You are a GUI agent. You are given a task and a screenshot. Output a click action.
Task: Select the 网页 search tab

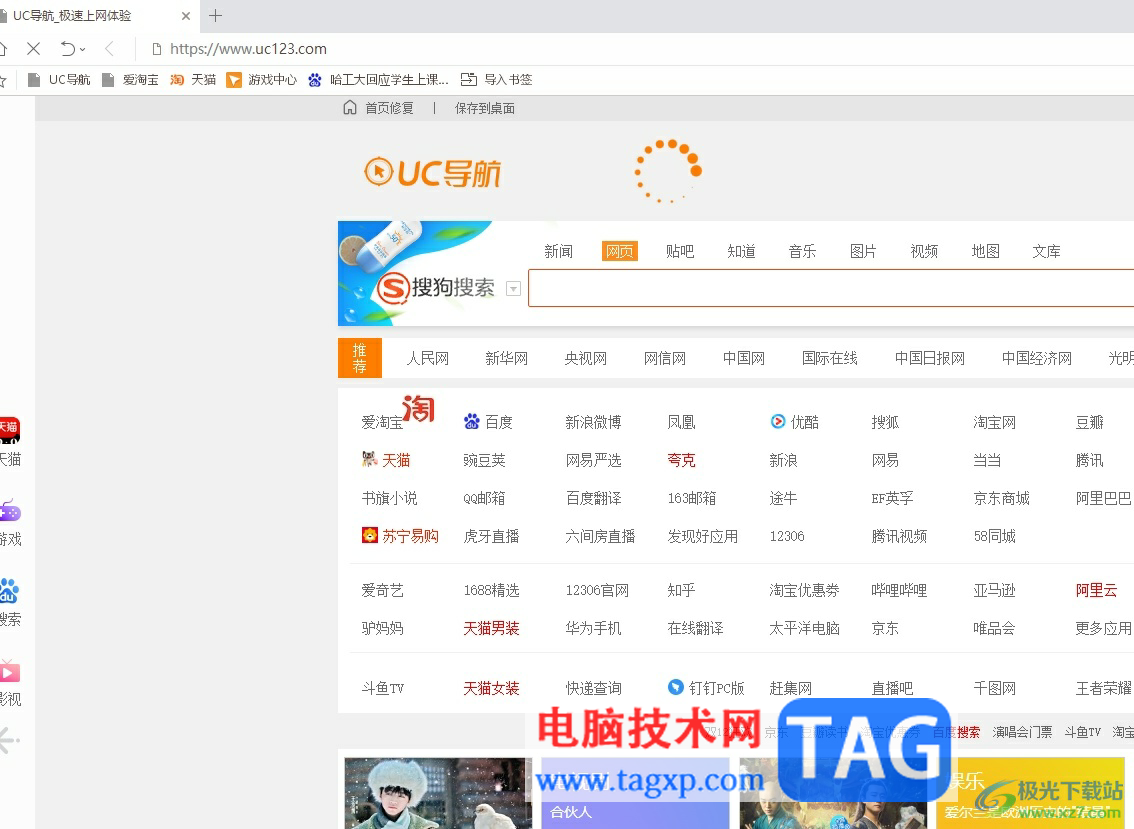coord(620,251)
